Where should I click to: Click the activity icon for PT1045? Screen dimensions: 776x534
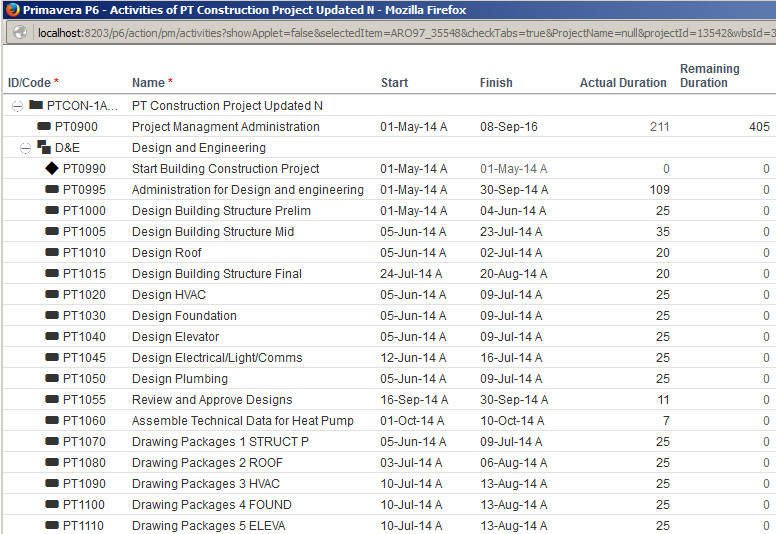pyautogui.click(x=52, y=357)
